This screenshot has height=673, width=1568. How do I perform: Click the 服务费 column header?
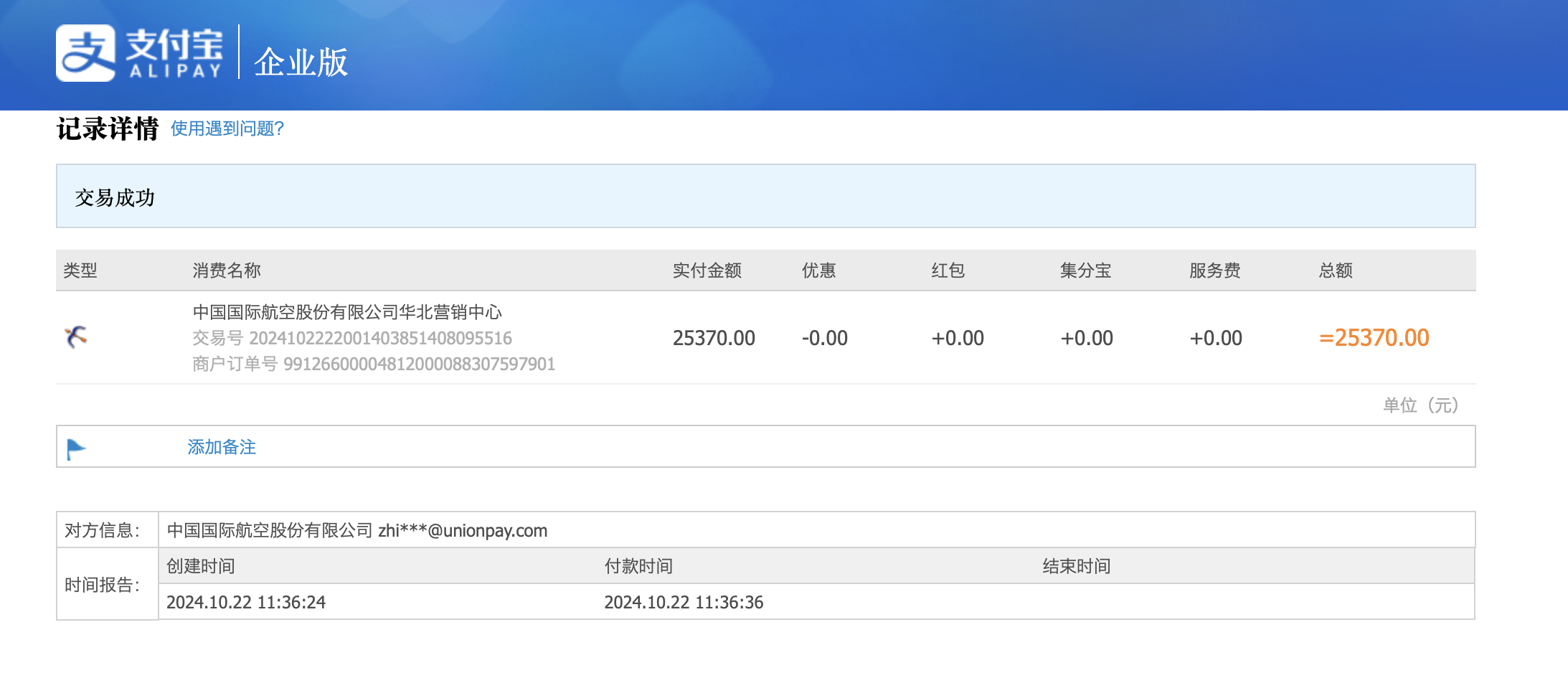(x=1214, y=270)
